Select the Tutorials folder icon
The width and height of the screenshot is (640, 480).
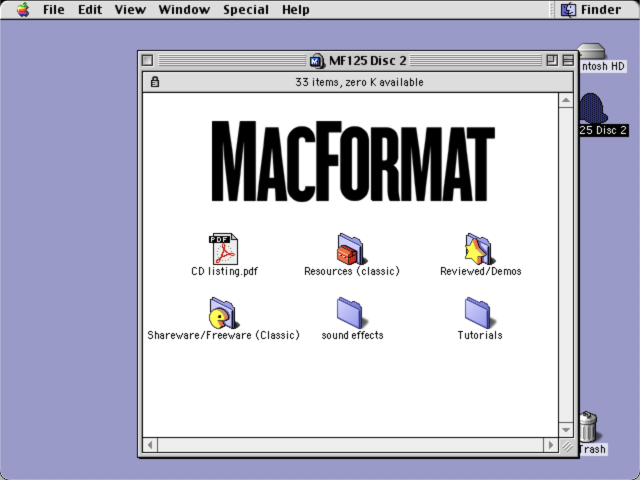pos(479,313)
